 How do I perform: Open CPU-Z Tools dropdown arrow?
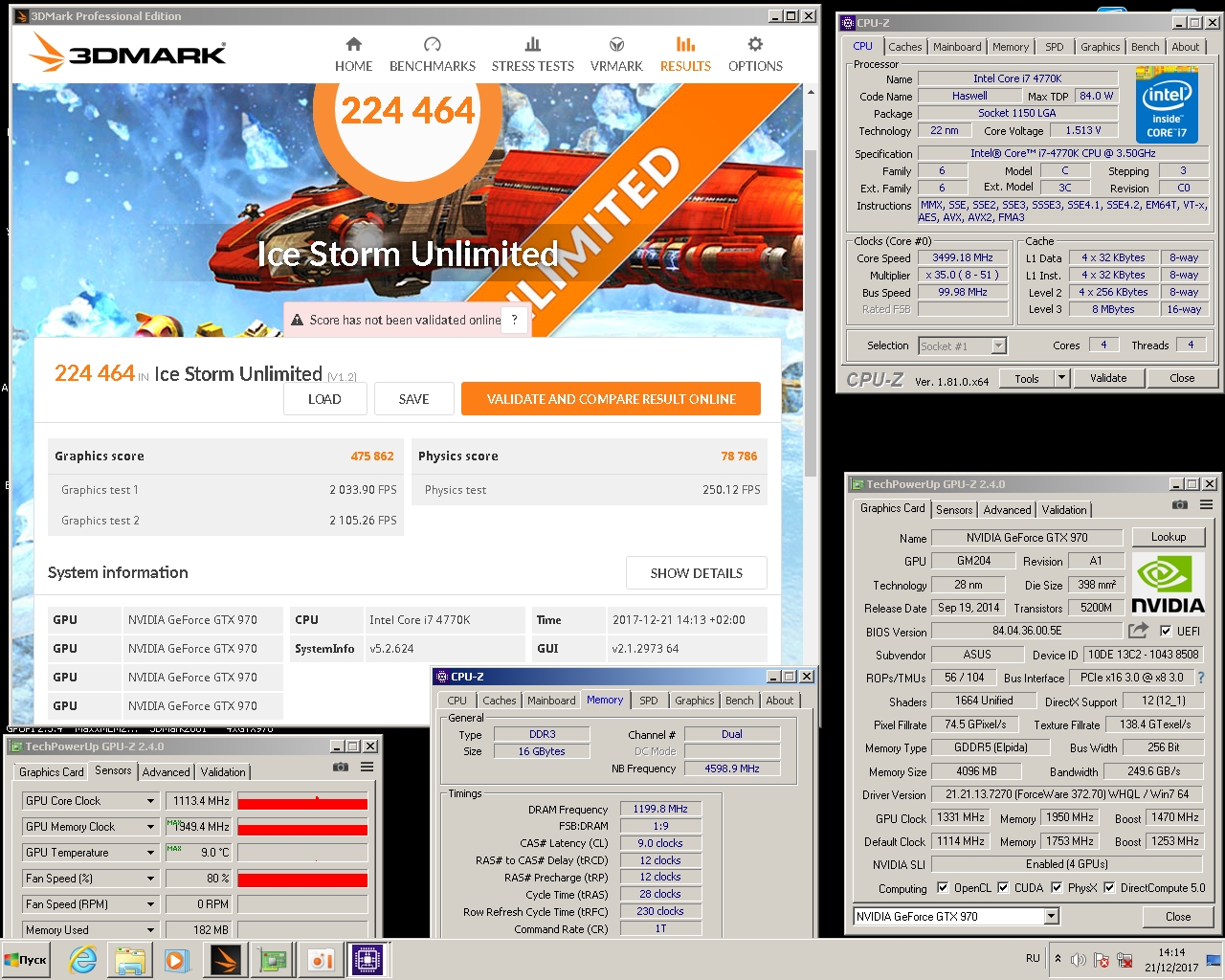1061,378
